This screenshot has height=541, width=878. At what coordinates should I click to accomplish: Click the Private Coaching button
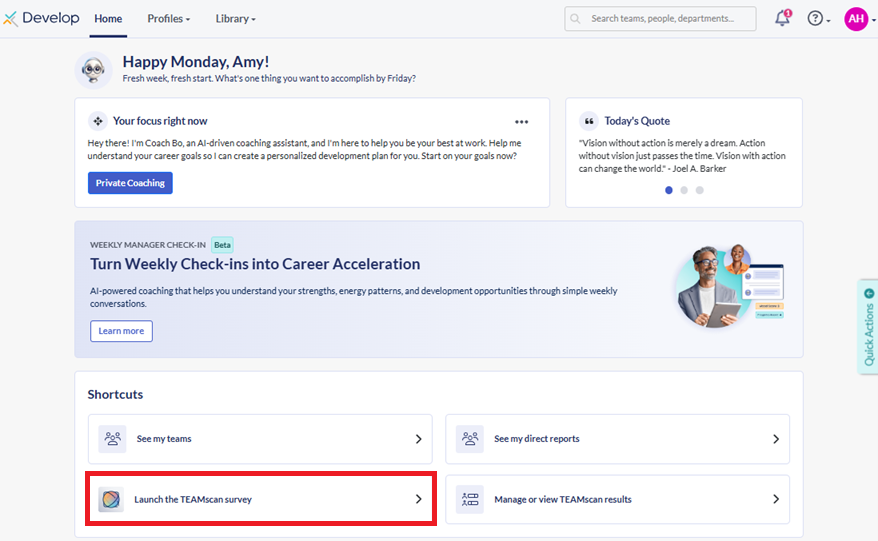click(130, 183)
